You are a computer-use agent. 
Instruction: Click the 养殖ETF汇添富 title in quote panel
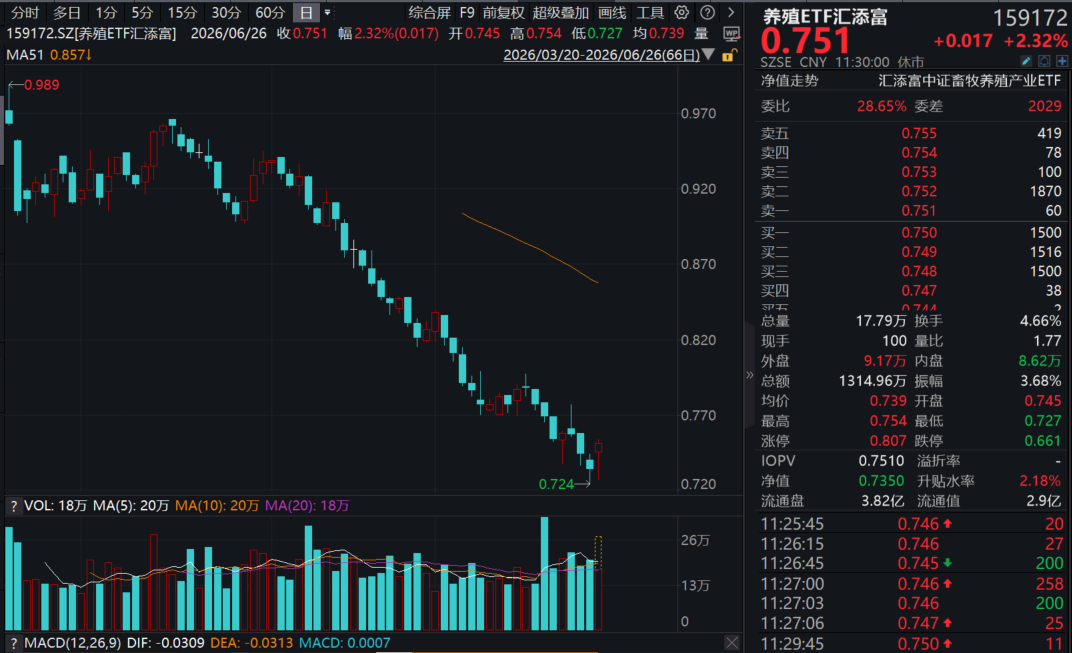tap(825, 16)
